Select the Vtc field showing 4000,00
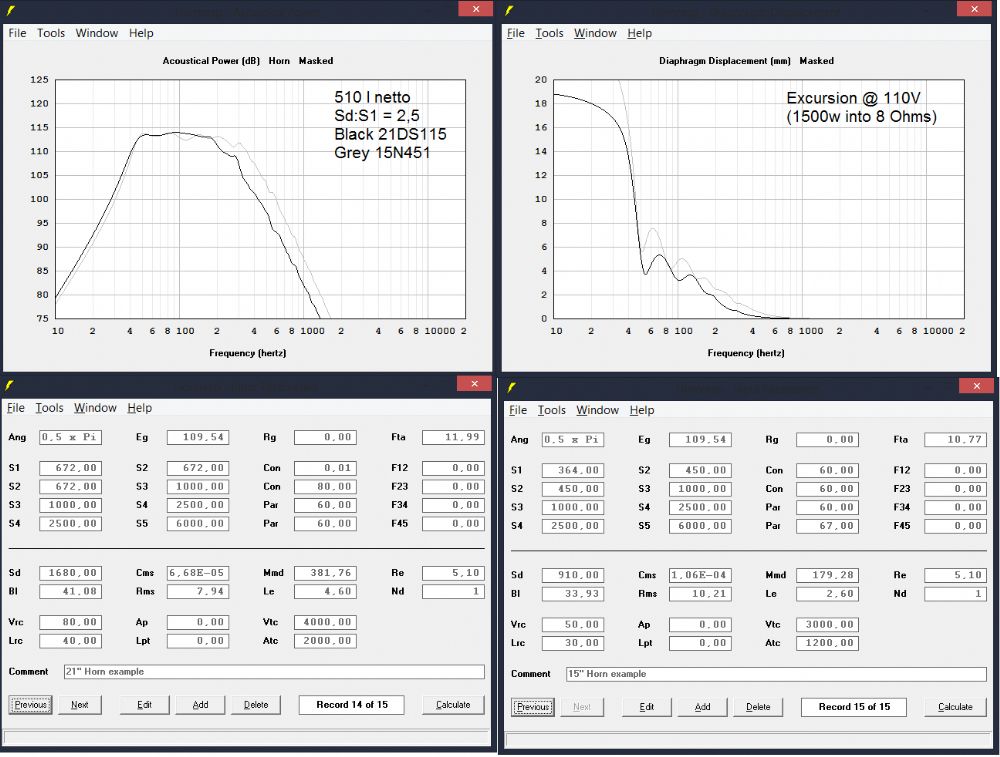 (325, 622)
